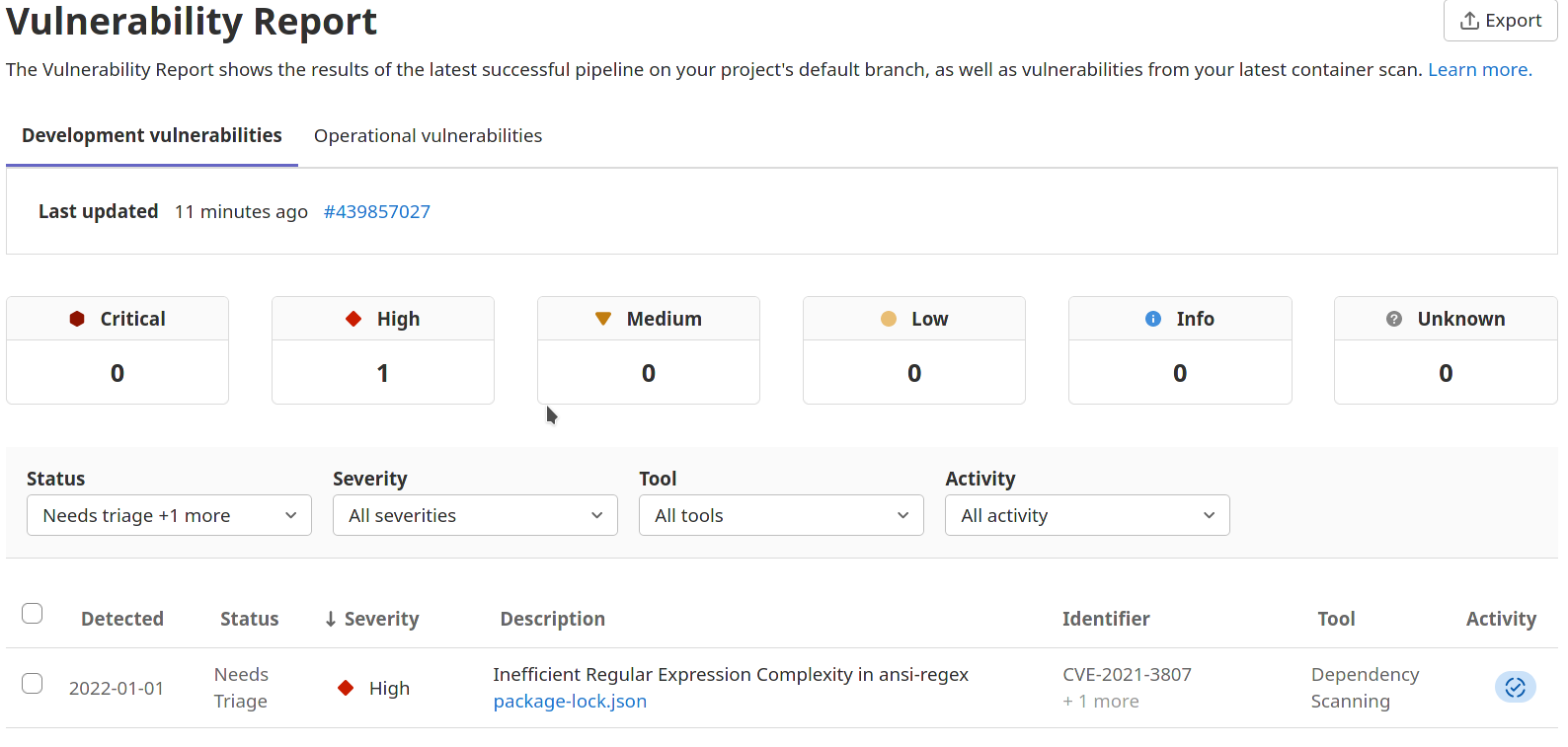This screenshot has width=1568, height=747.
Task: Click the High severity diamond icon in summary
Action: coord(353,319)
